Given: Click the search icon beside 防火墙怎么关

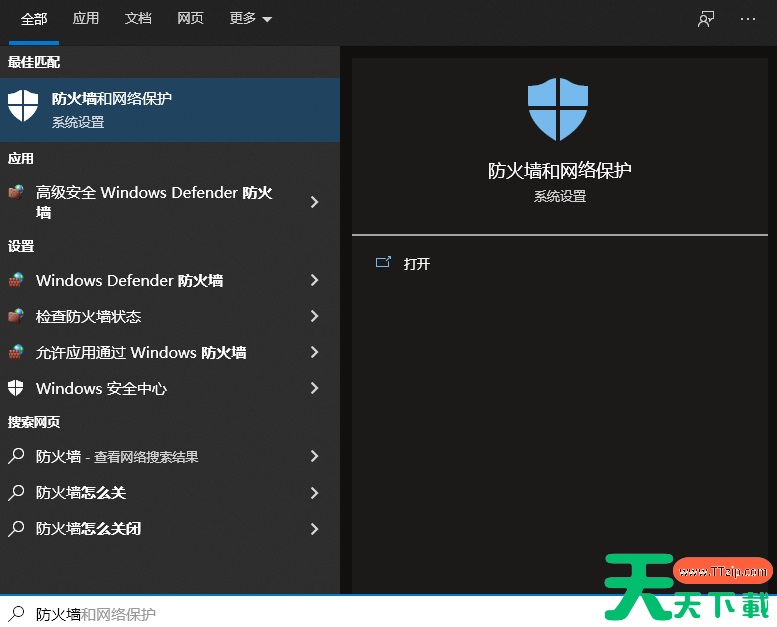Looking at the screenshot, I should click(x=16, y=492).
